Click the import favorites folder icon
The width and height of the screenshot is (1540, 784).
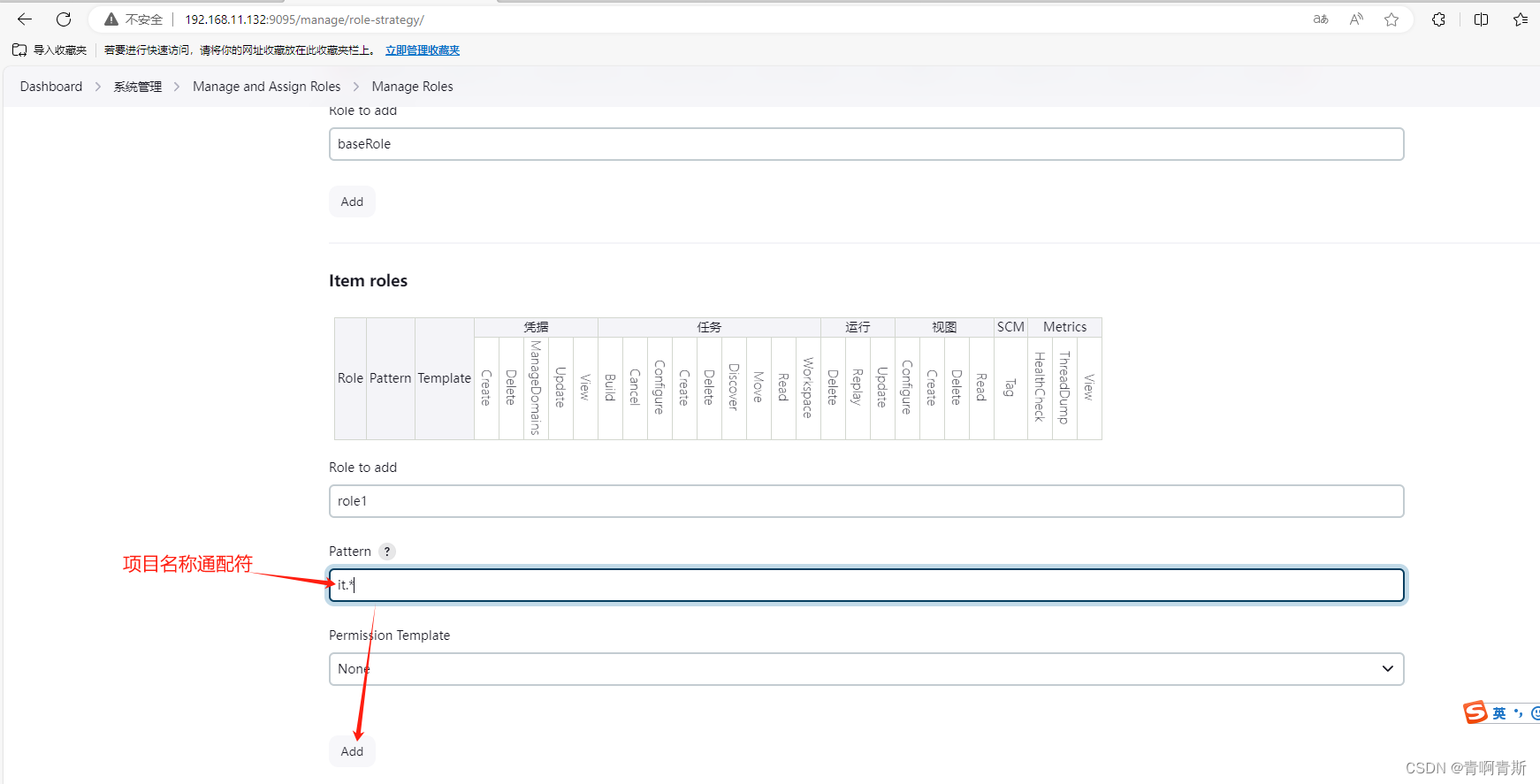[x=19, y=50]
